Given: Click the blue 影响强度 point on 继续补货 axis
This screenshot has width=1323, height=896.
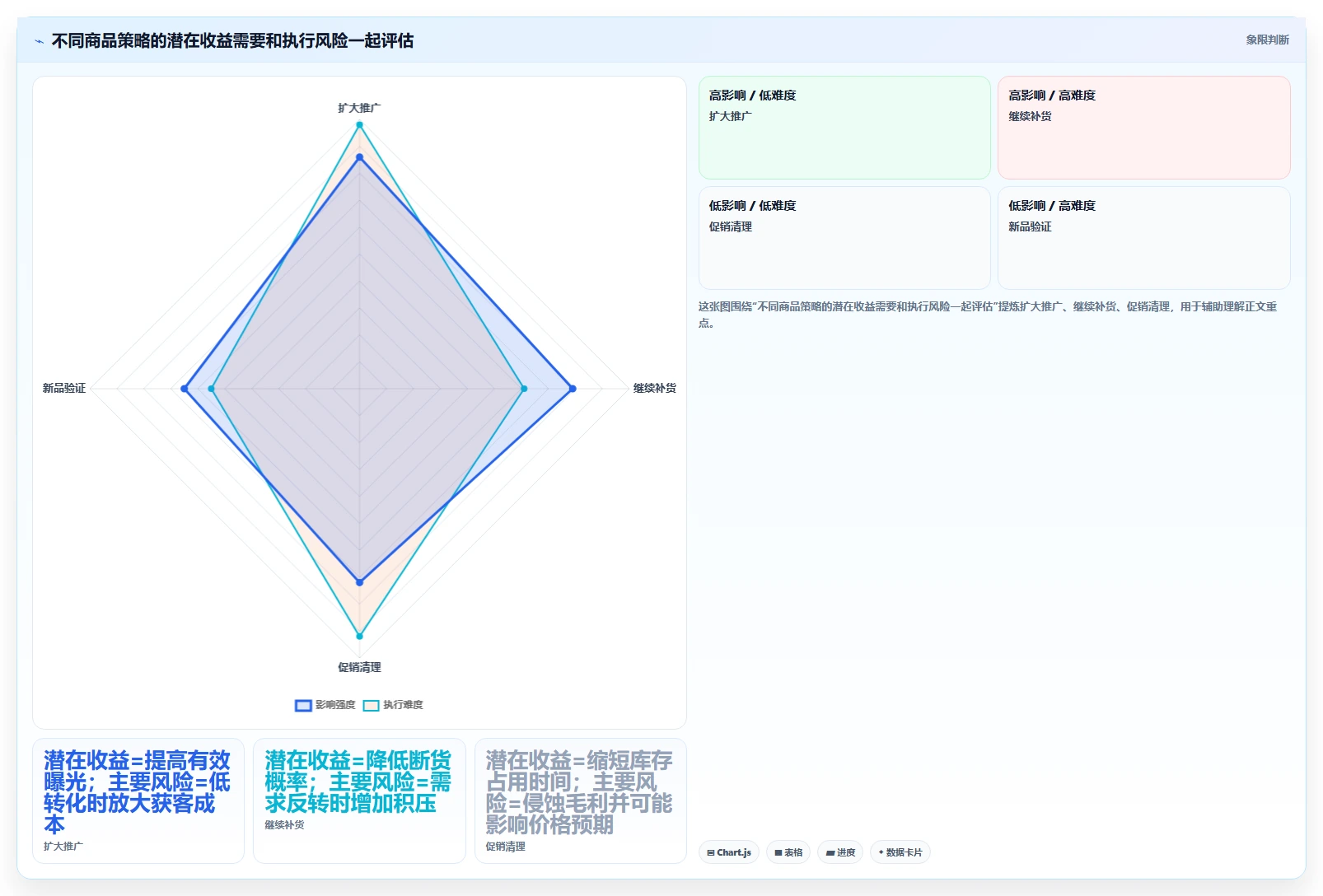Looking at the screenshot, I should (573, 389).
